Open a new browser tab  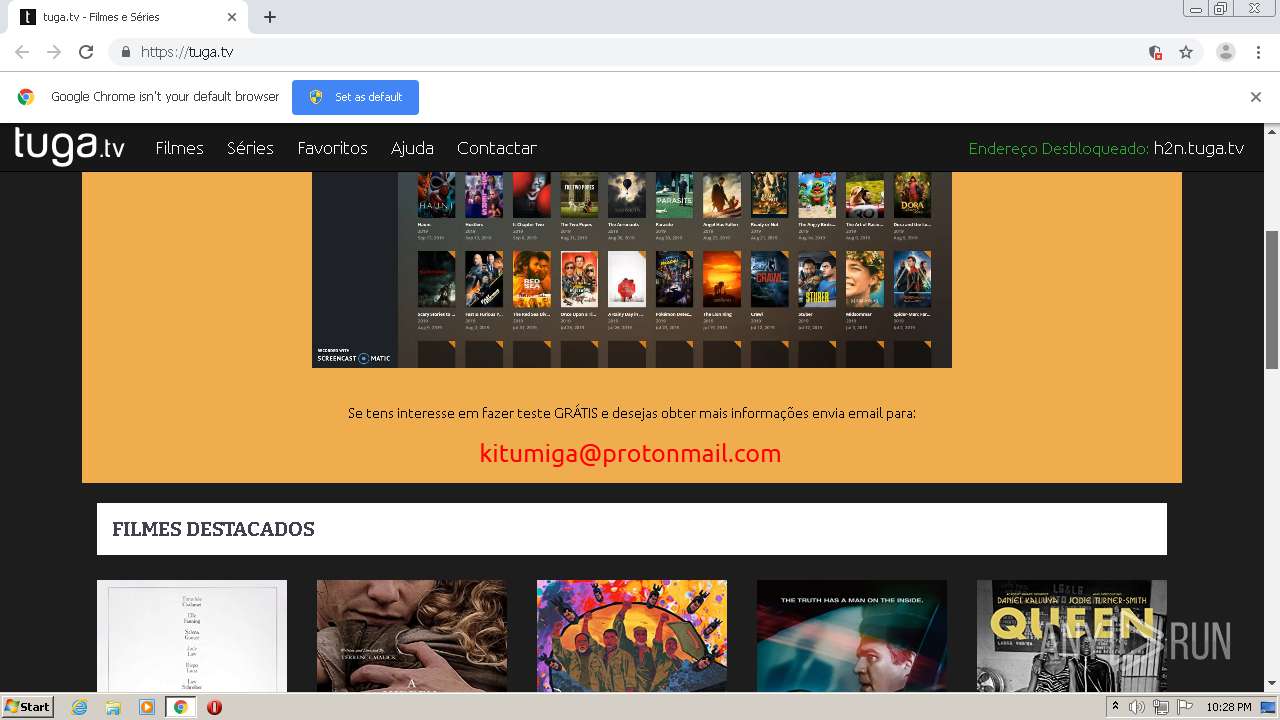tap(270, 17)
